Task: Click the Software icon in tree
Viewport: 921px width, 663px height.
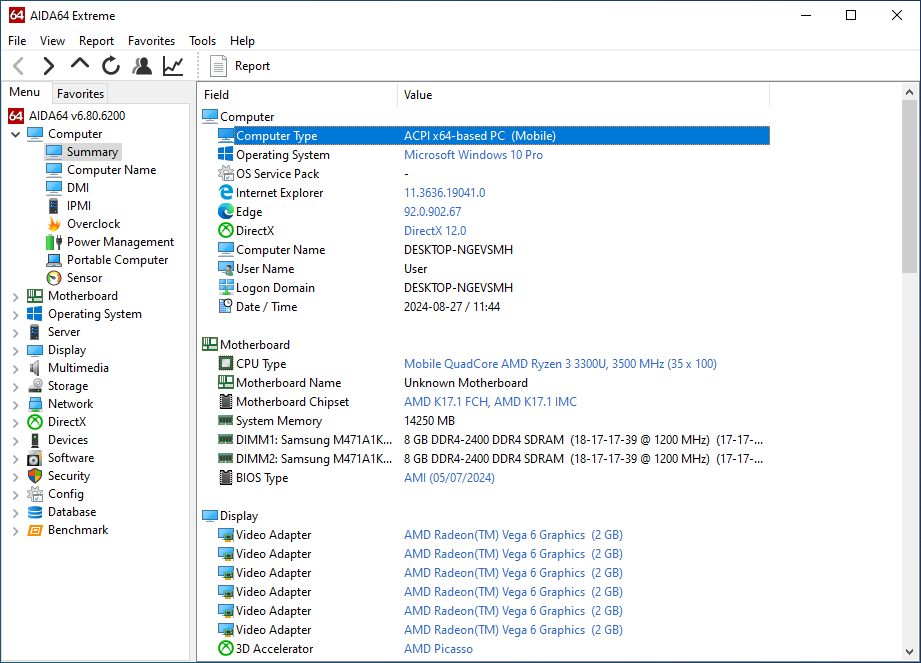Action: click(x=35, y=458)
